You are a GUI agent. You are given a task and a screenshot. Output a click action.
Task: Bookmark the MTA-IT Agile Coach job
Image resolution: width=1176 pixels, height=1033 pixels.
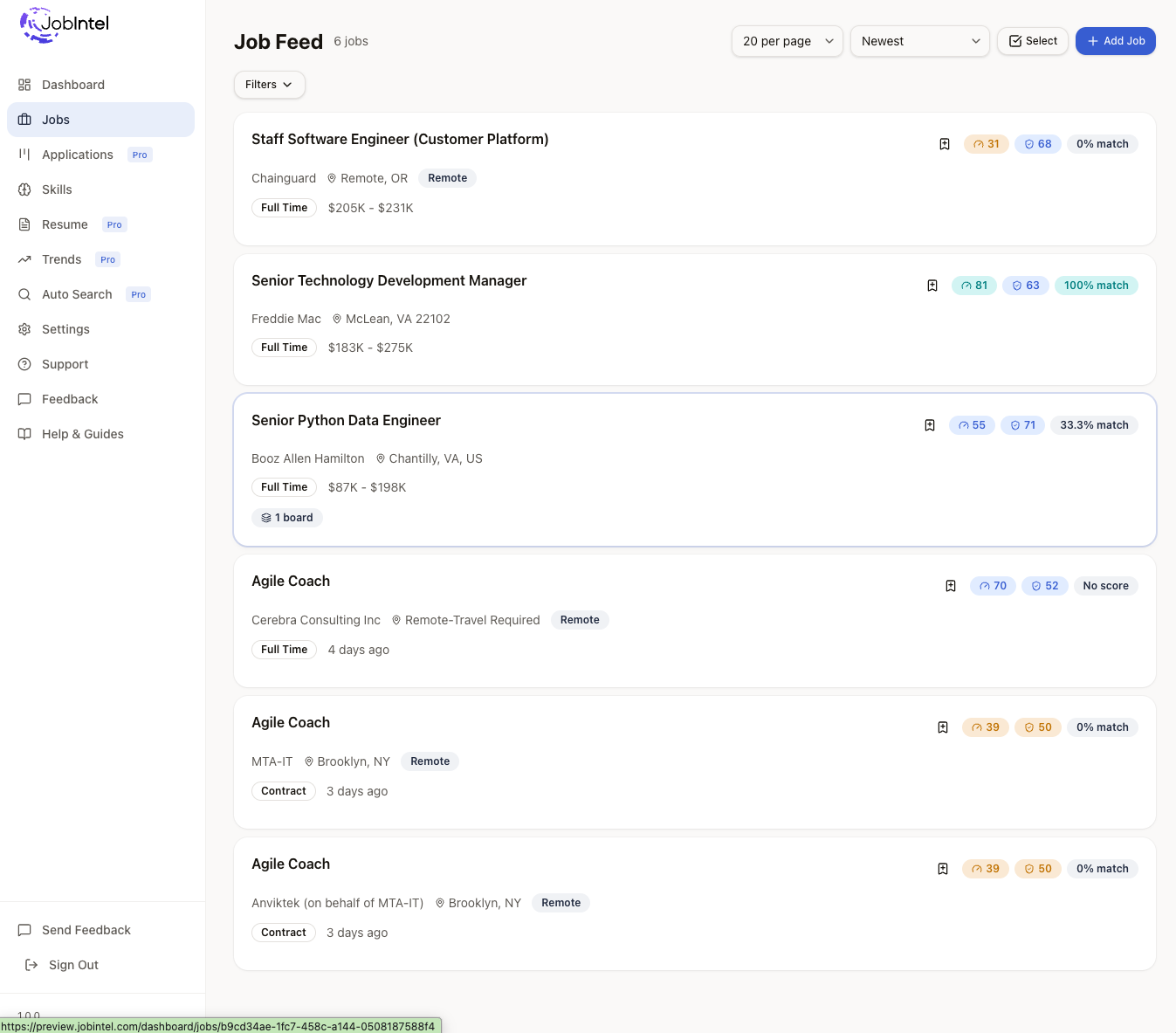click(943, 727)
